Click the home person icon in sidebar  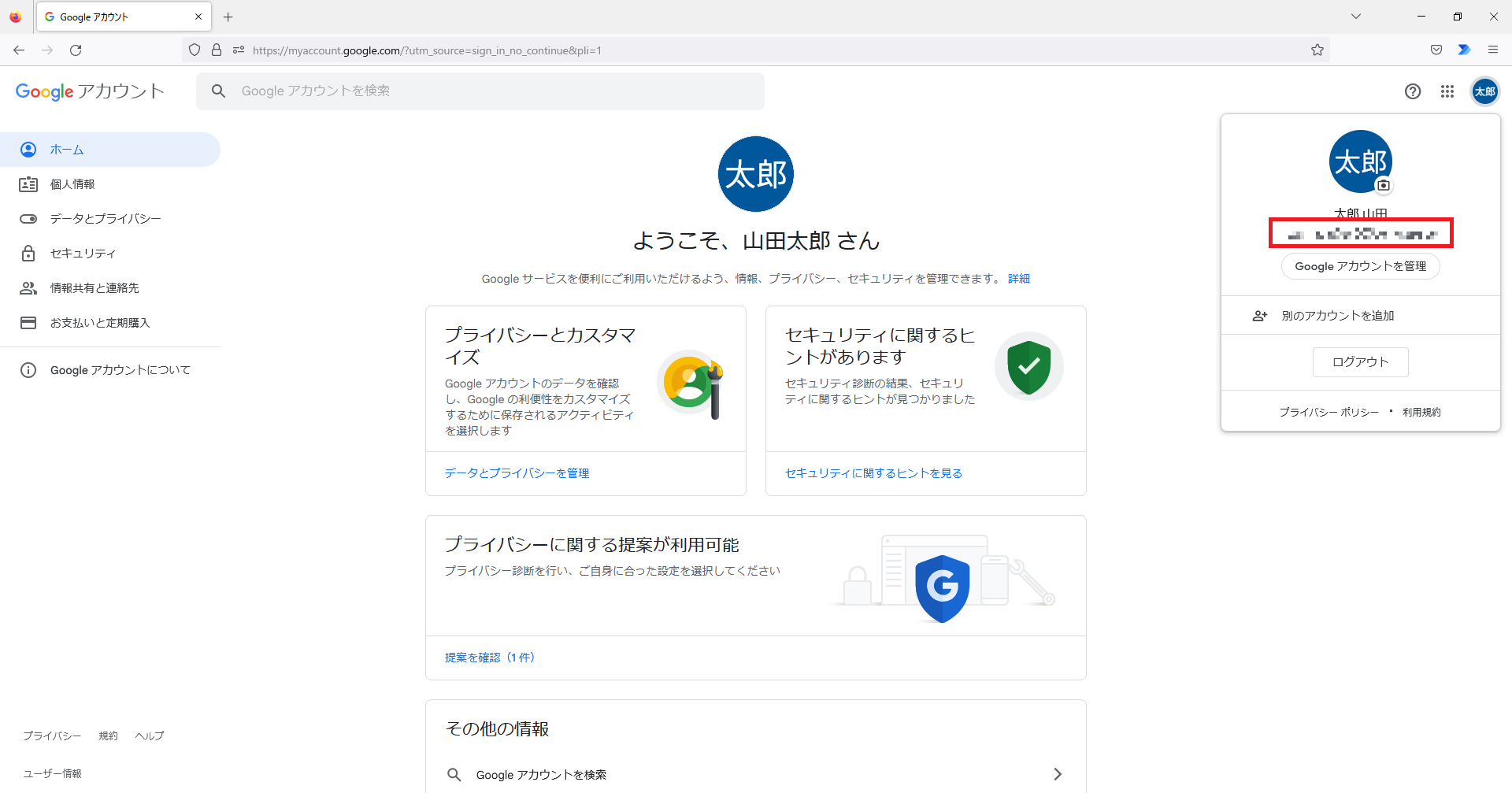pos(28,150)
